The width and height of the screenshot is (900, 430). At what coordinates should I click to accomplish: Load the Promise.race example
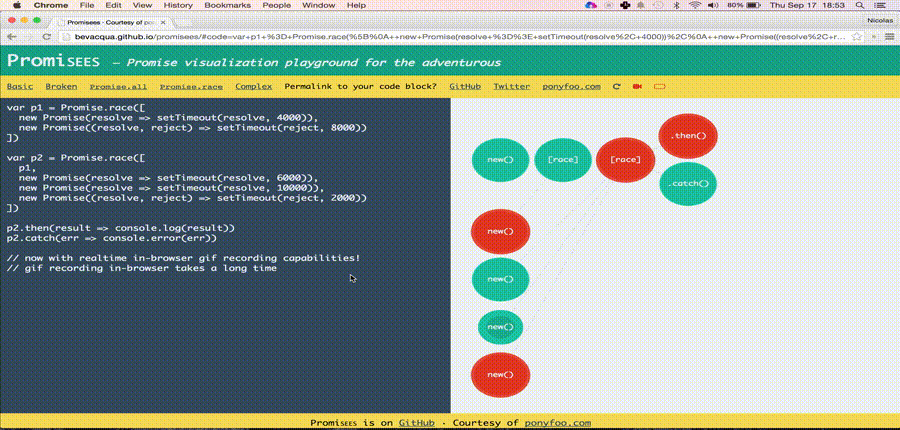(x=190, y=87)
